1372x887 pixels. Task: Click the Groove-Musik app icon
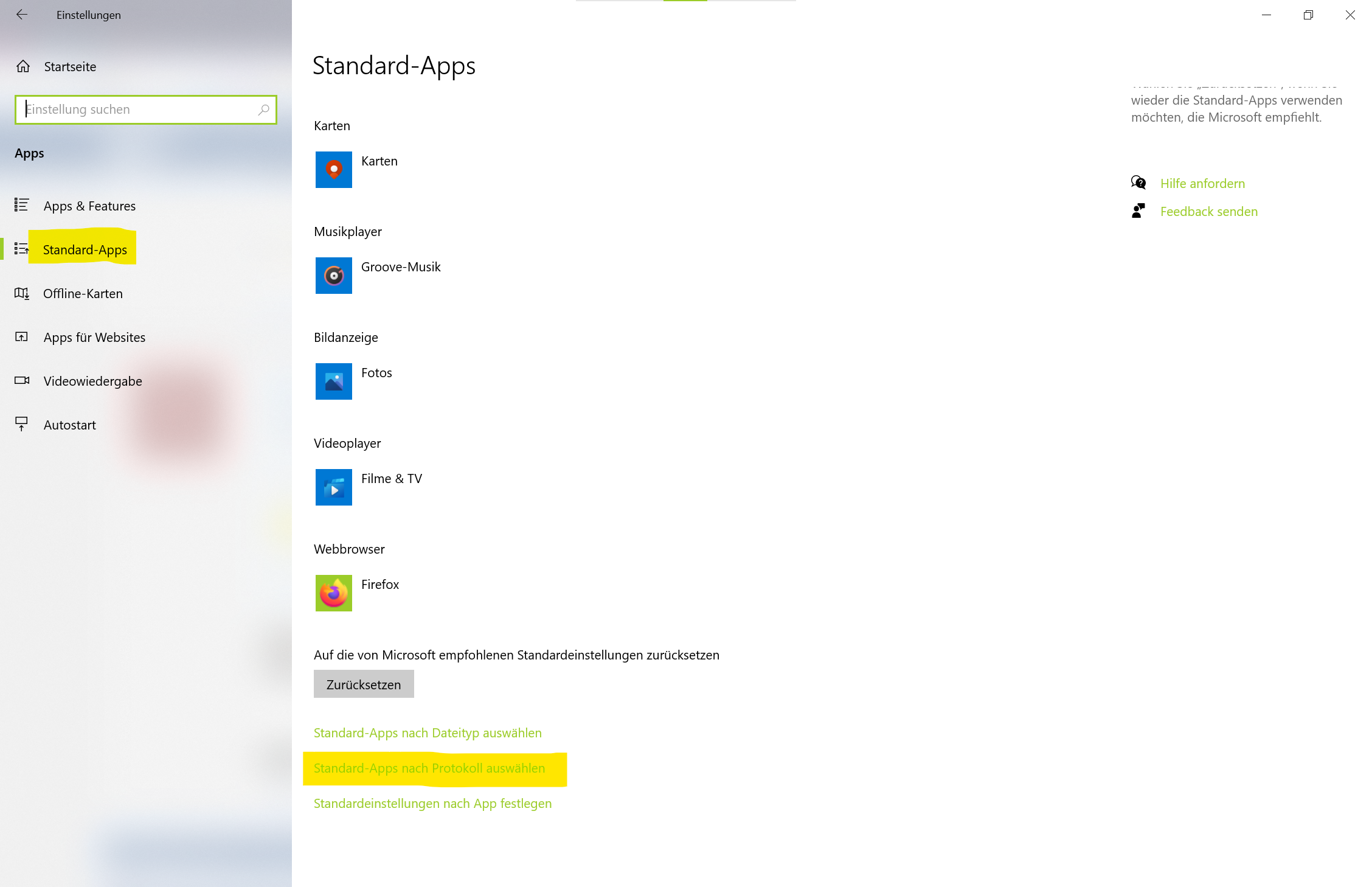[333, 276]
